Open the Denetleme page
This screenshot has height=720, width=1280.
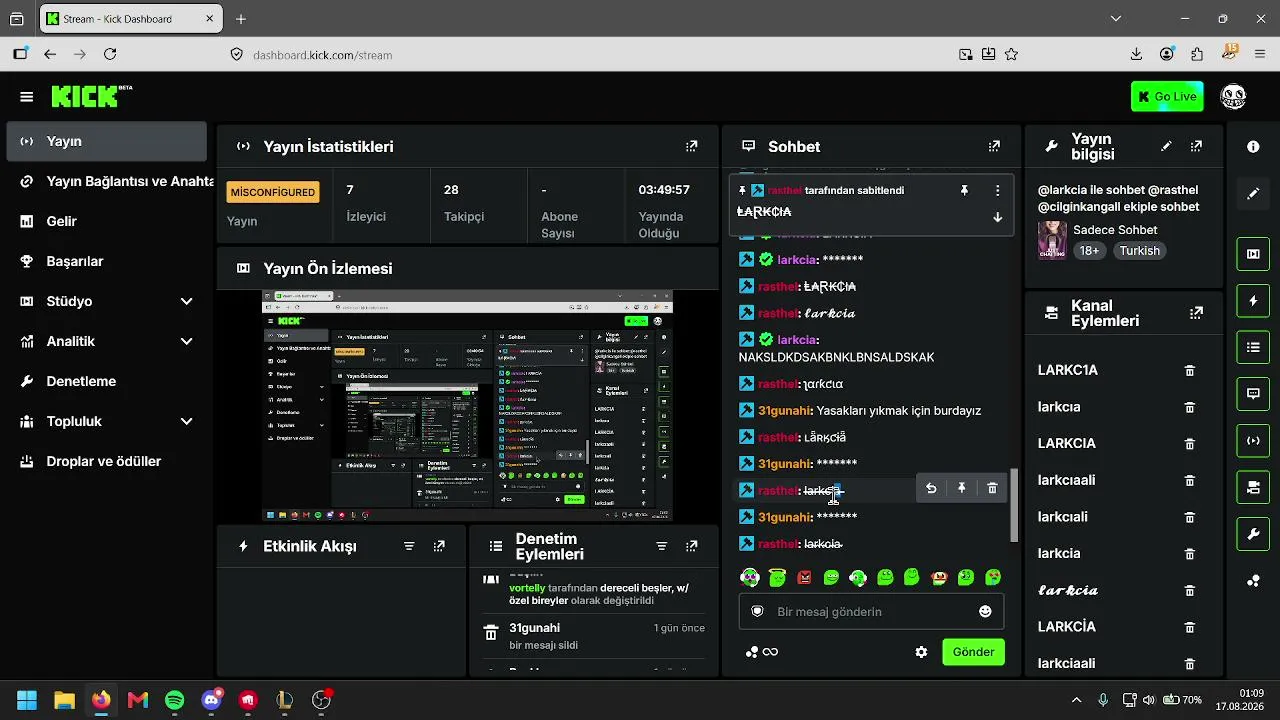[x=106, y=381]
